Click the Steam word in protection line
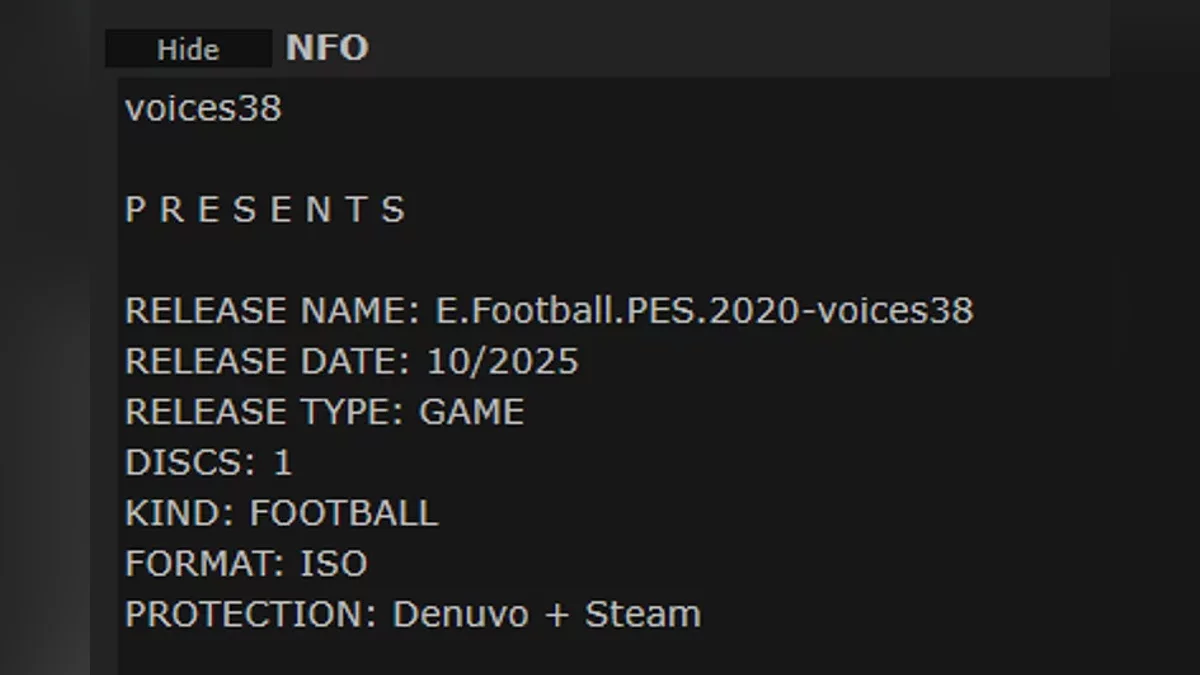1200x675 pixels. 642,614
